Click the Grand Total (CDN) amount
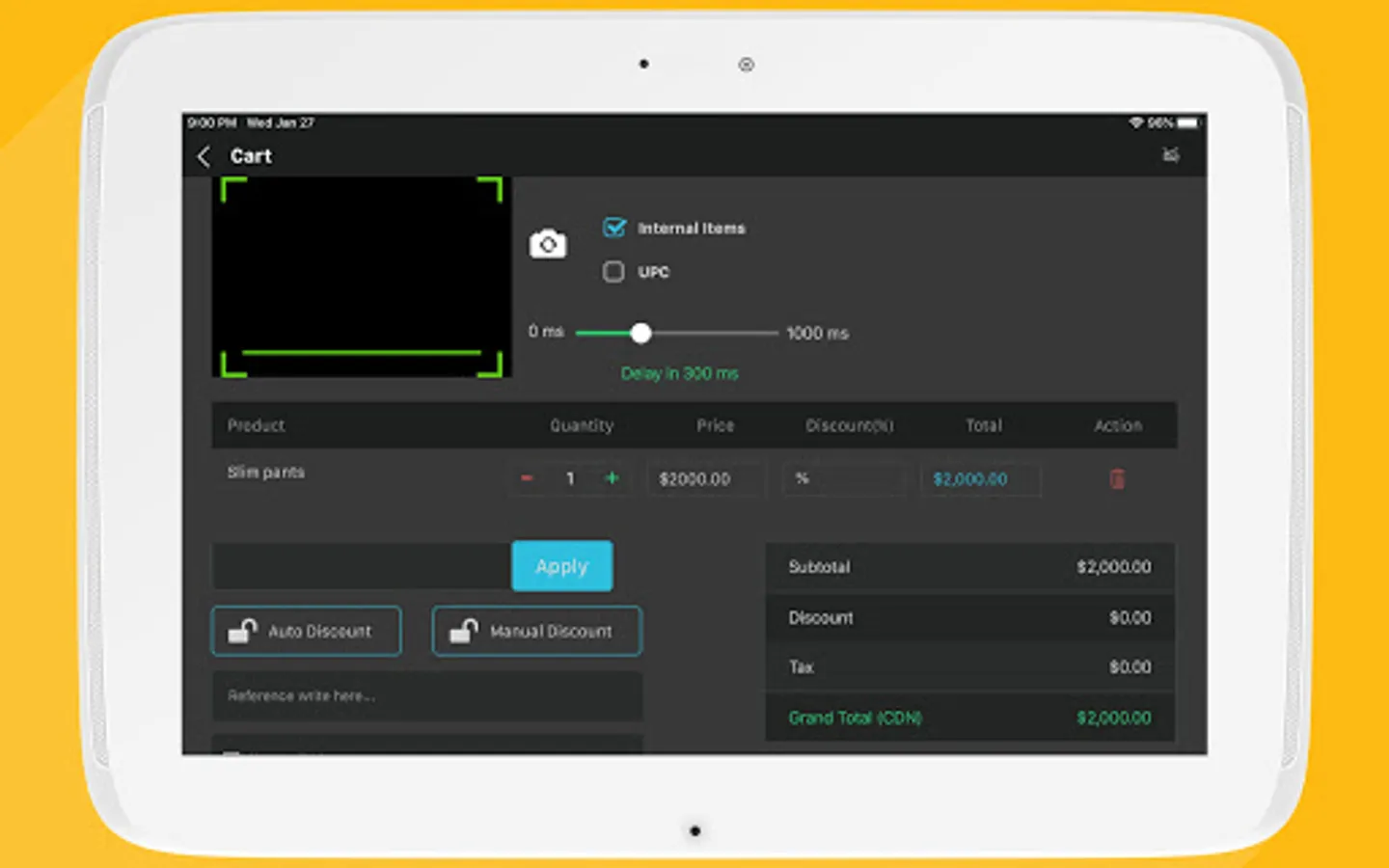Viewport: 1389px width, 868px height. [1114, 718]
